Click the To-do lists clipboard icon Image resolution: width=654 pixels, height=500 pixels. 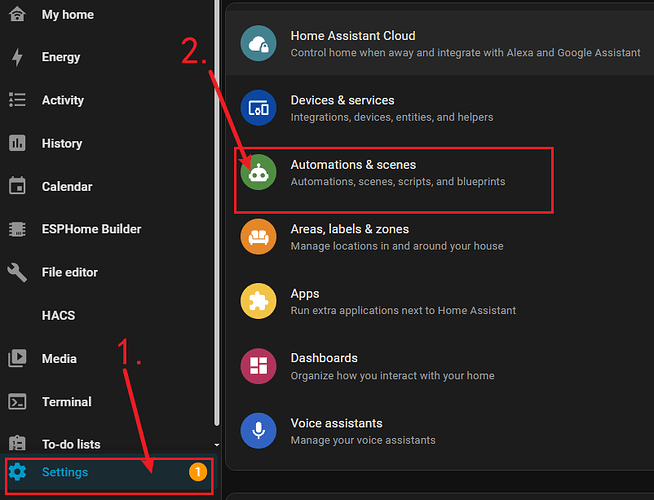pos(17,443)
